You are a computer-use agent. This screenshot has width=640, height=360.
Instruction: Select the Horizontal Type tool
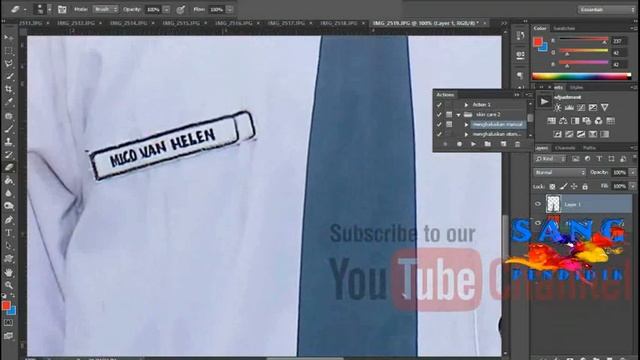point(8,233)
